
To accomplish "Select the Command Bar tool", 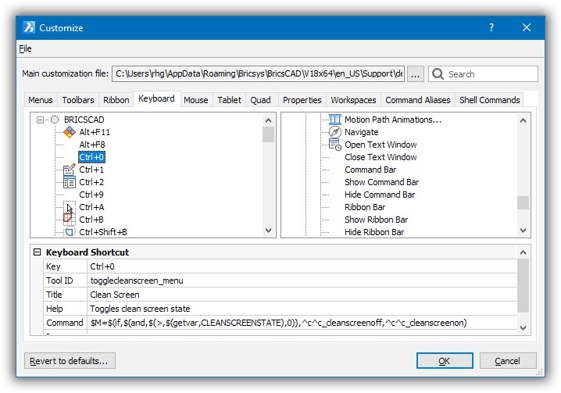I will pos(370,170).
